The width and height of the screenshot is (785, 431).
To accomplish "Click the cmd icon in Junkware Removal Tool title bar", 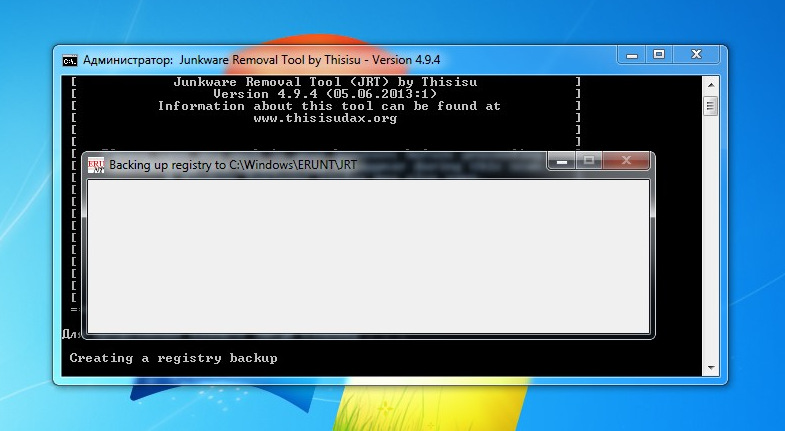I will 70,61.
